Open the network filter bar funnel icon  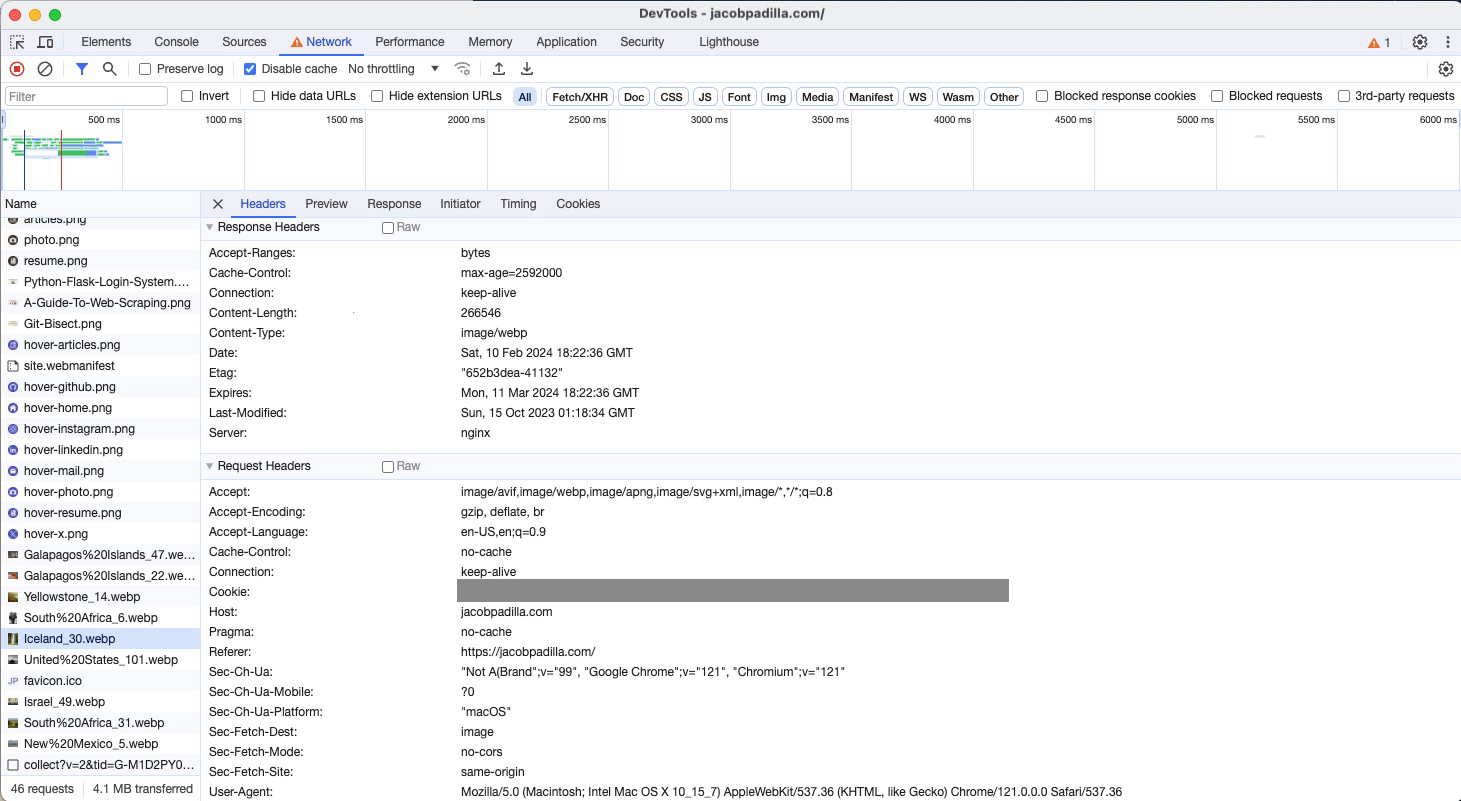pos(81,69)
